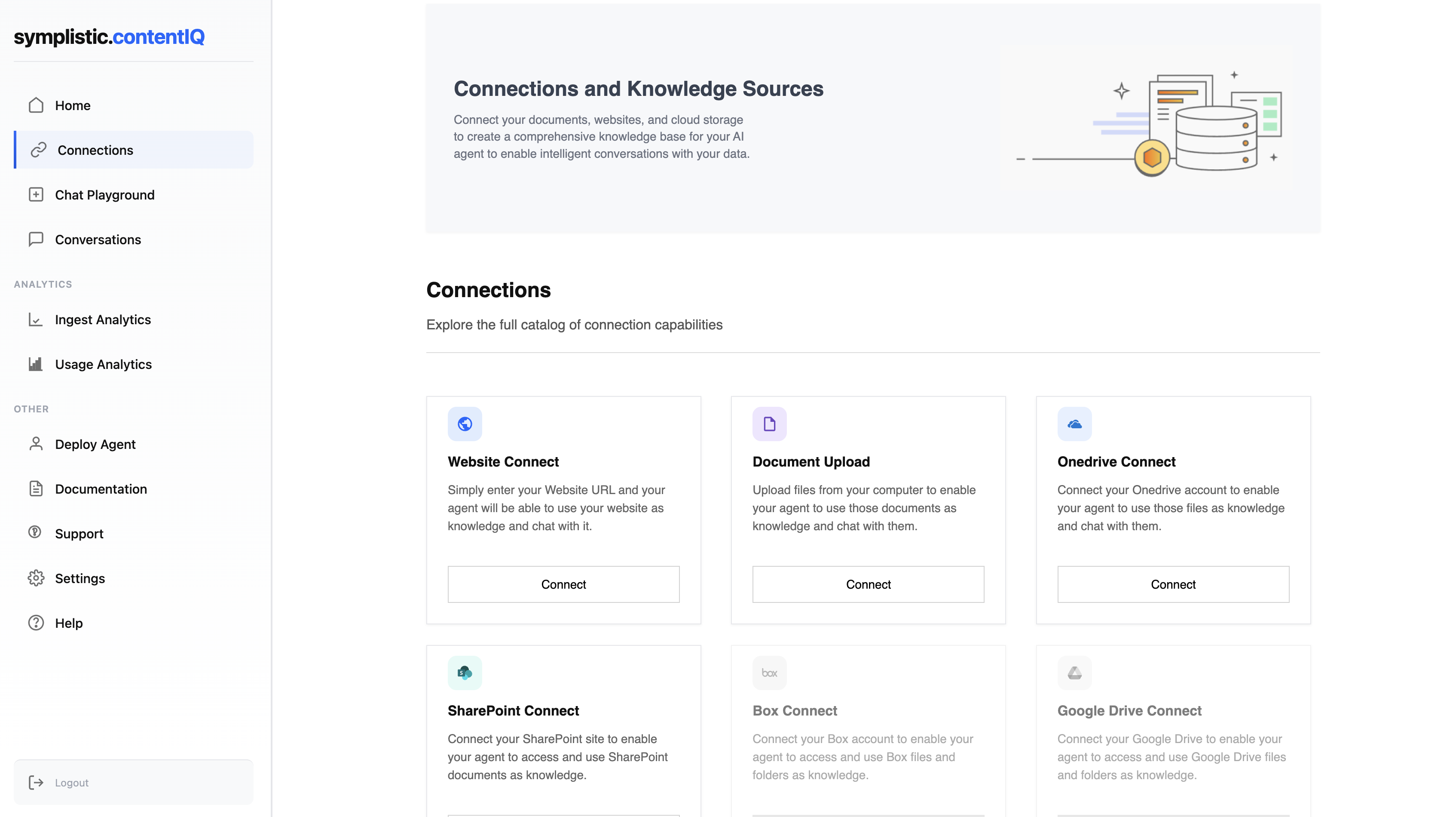Click the Support question icon
The height and width of the screenshot is (817, 1456).
click(x=36, y=533)
